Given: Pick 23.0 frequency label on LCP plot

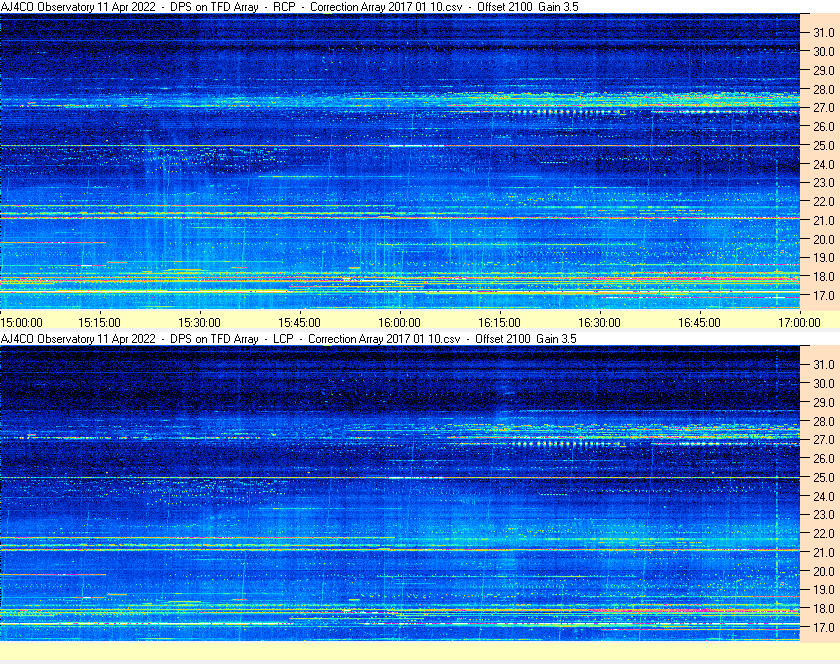Looking at the screenshot, I should [x=824, y=514].
